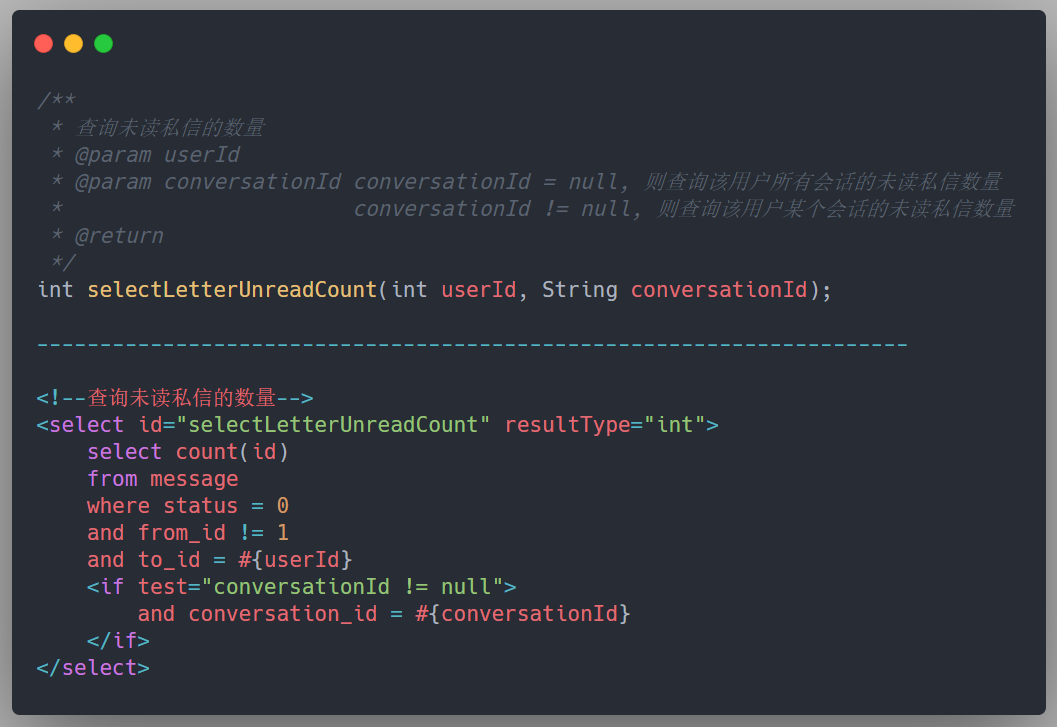Click the if test="conversationId != null" tag
The height and width of the screenshot is (727, 1057).
pyautogui.click(x=301, y=587)
